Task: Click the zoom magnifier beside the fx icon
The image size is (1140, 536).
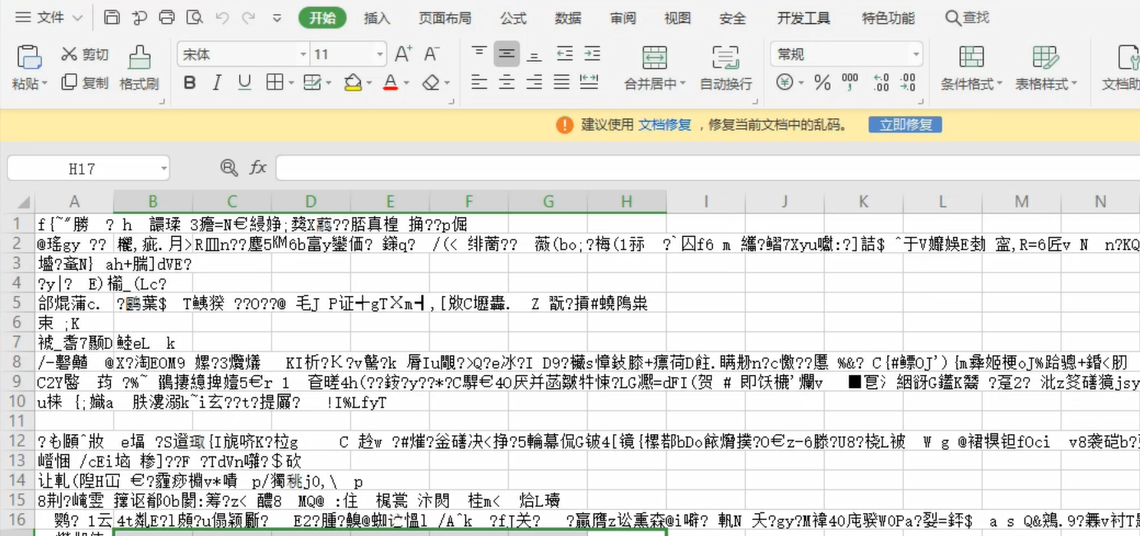Action: click(x=229, y=168)
